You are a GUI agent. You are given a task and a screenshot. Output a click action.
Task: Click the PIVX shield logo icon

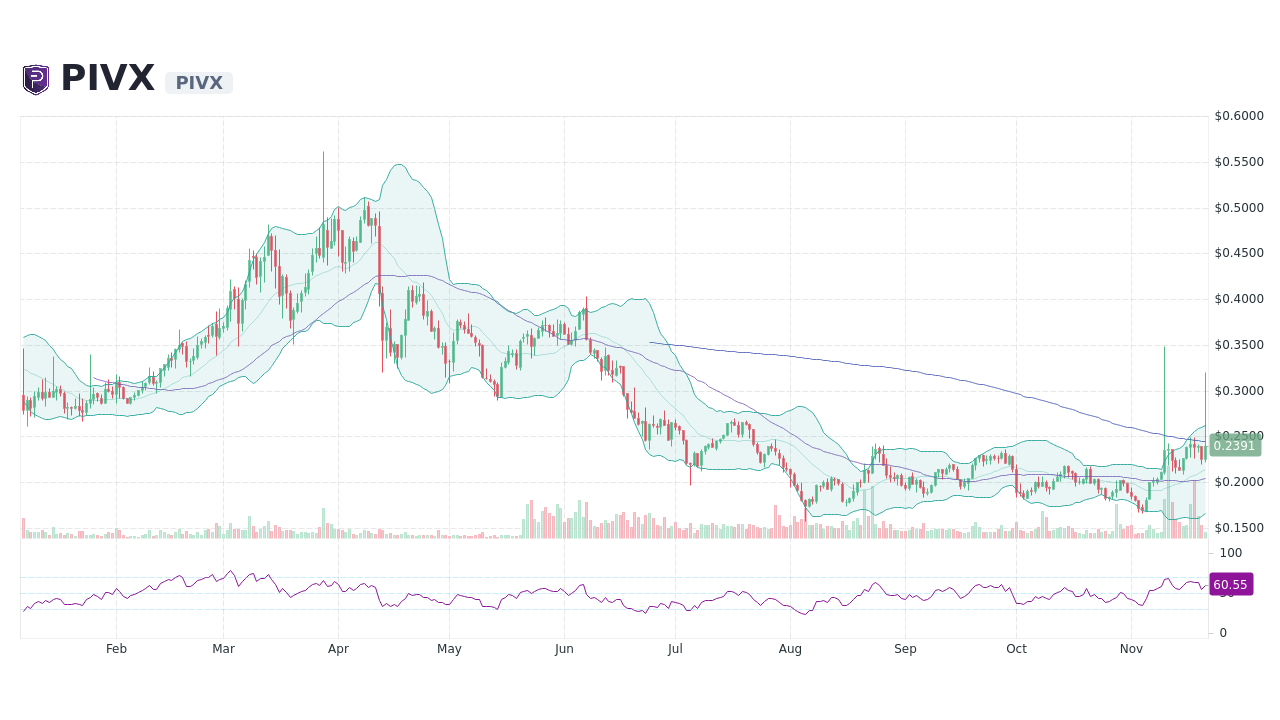(36, 79)
